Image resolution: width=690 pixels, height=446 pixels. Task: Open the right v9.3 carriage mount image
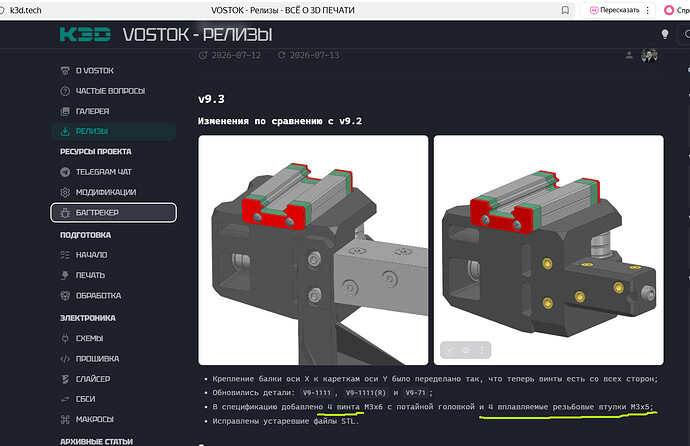[549, 250]
